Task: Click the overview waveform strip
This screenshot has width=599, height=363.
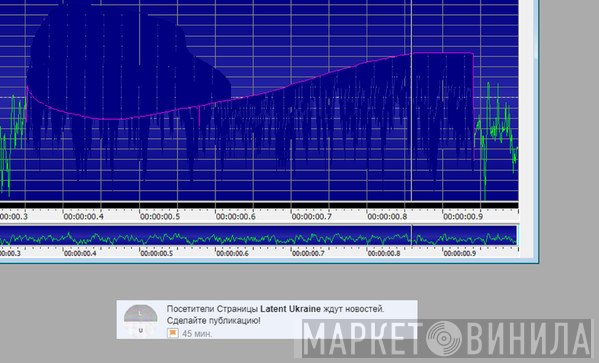Action: 258,235
